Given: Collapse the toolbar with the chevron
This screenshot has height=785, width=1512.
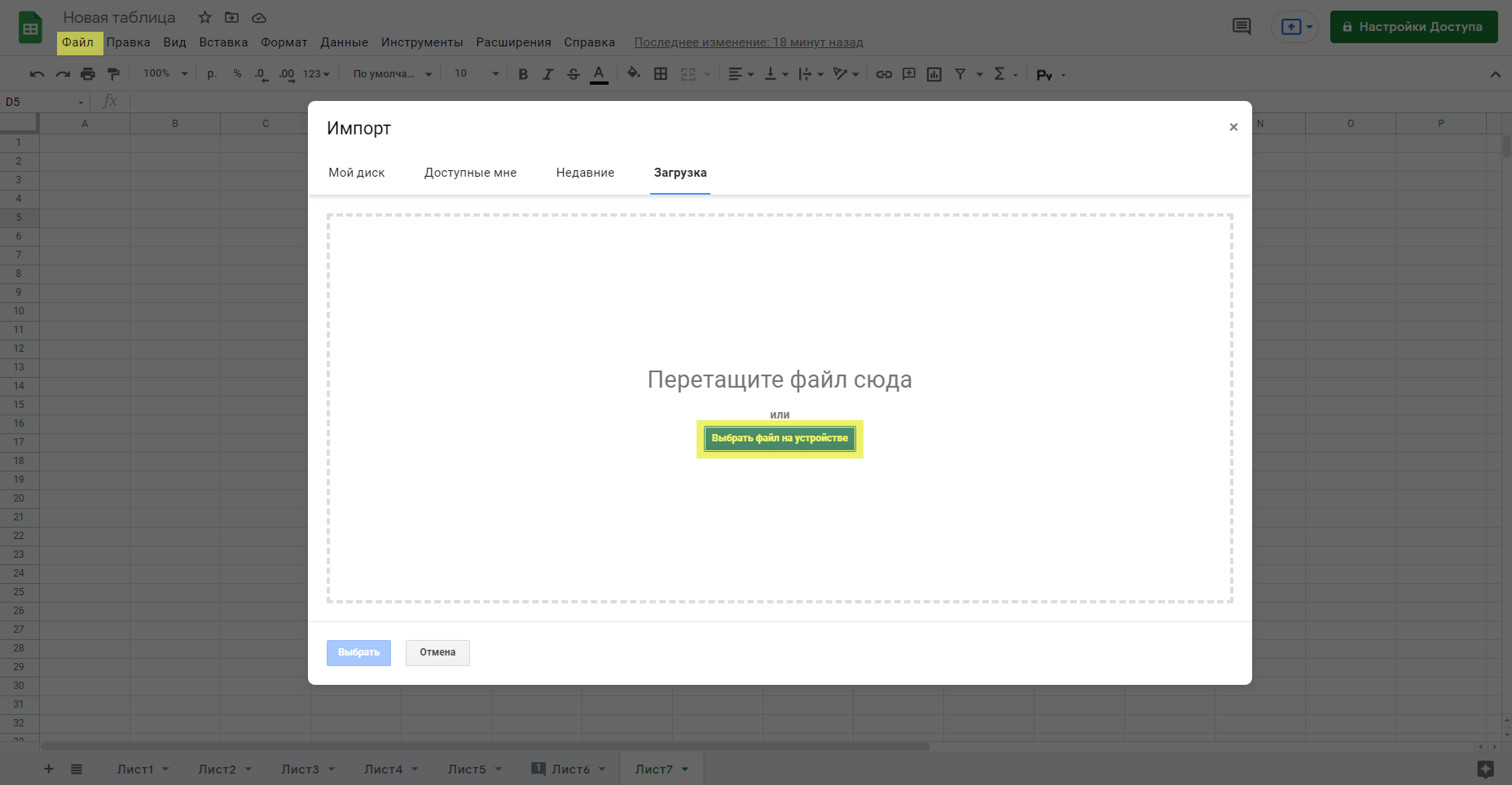Looking at the screenshot, I should 1495,74.
